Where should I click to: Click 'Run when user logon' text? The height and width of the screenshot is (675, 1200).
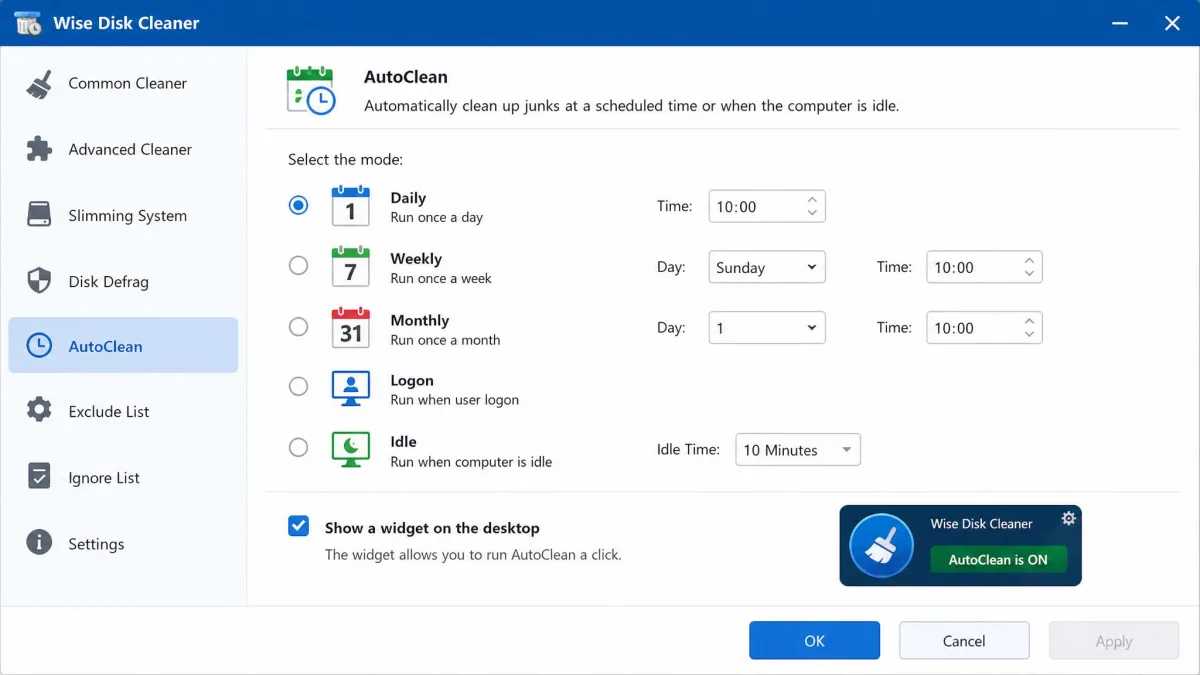point(455,400)
